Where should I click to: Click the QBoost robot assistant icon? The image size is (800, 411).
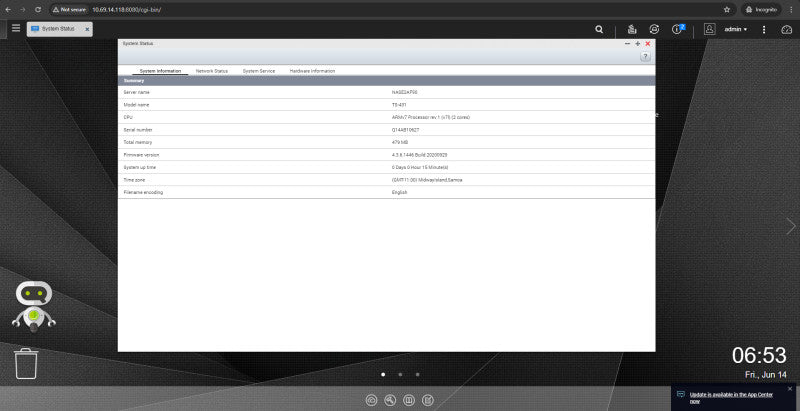pos(34,307)
